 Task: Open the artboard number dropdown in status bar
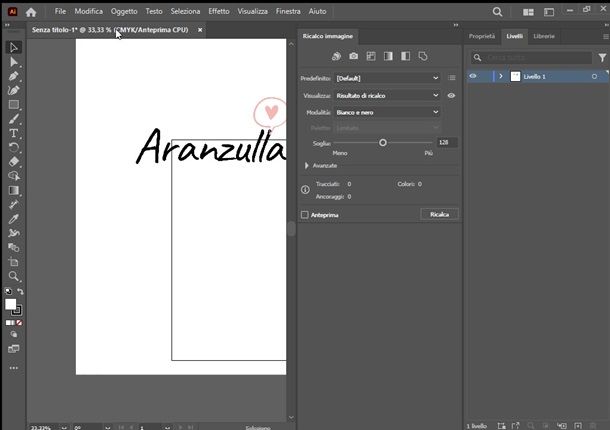point(167,427)
